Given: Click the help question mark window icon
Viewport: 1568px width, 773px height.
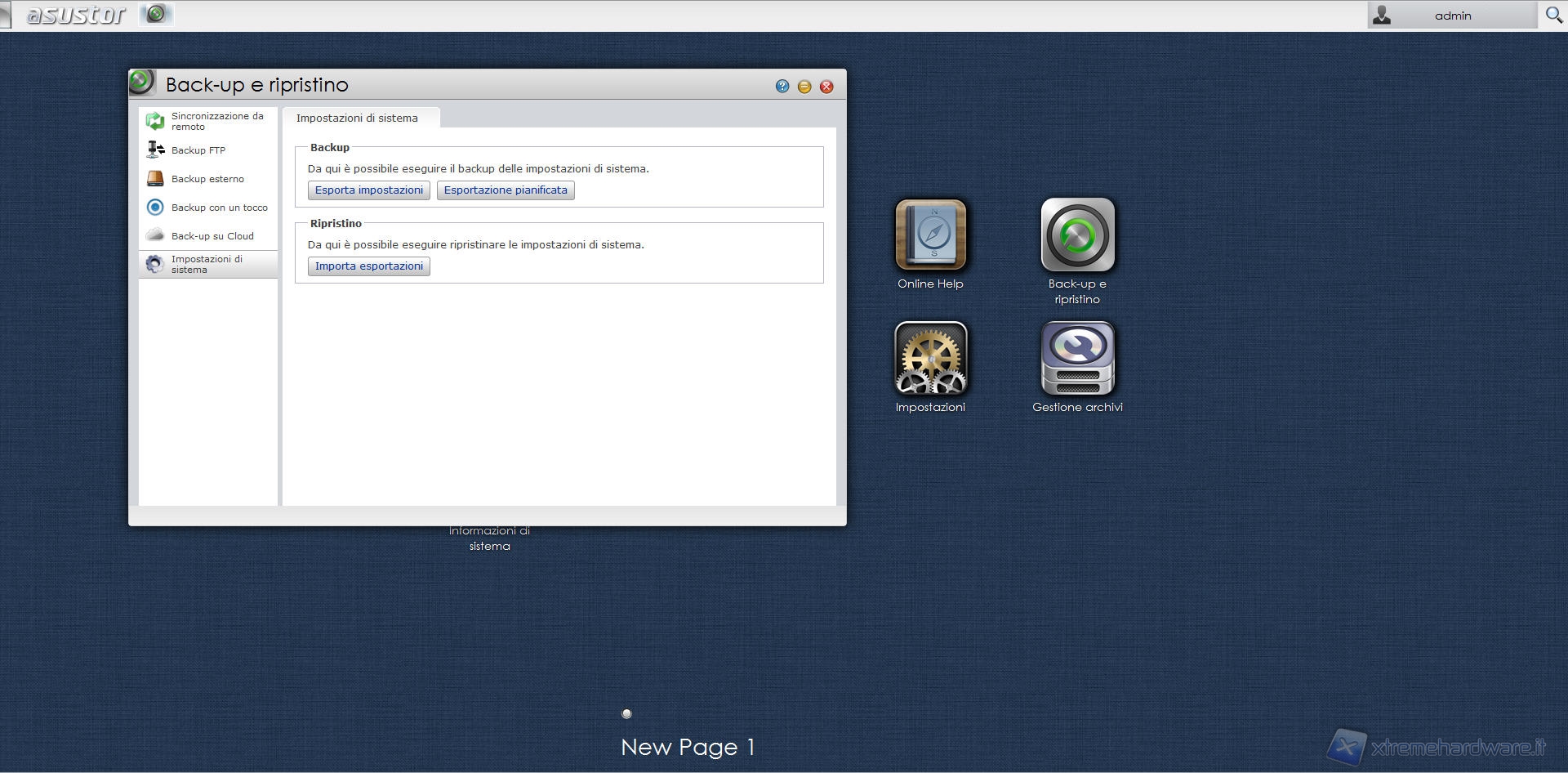Looking at the screenshot, I should (x=782, y=87).
